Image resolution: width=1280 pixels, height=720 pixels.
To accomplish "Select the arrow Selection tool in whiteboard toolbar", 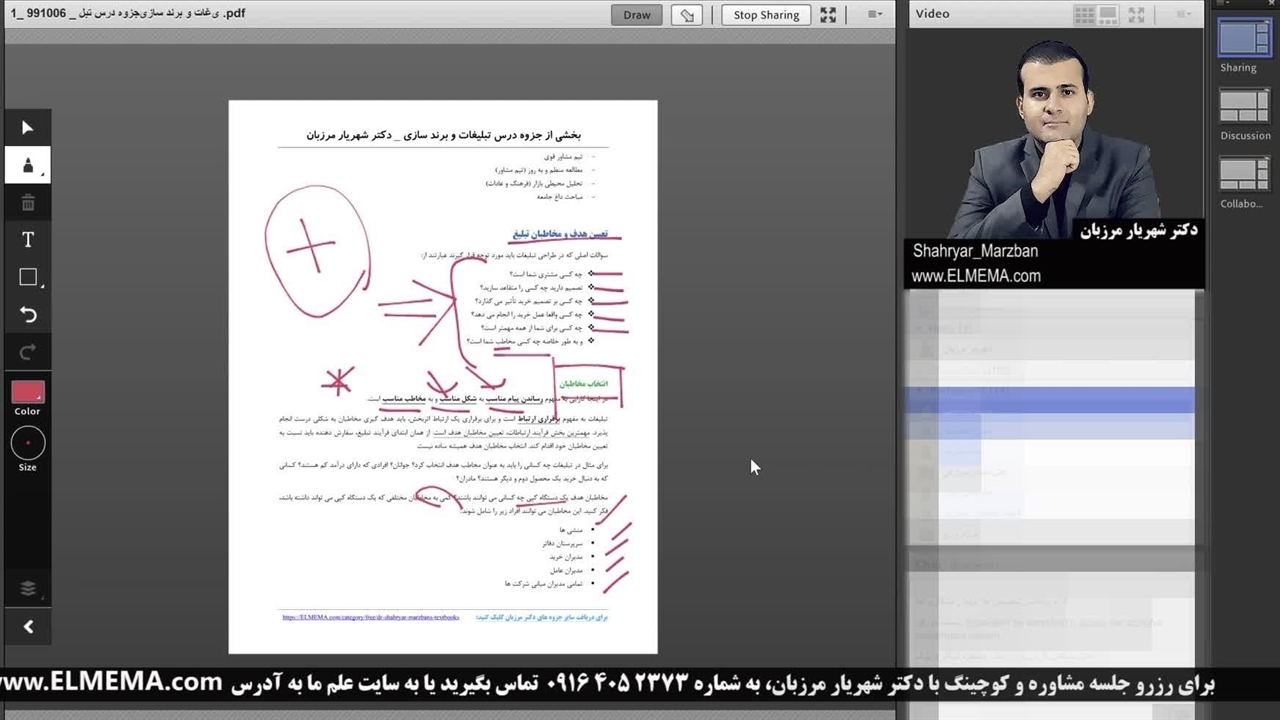I will [28, 128].
